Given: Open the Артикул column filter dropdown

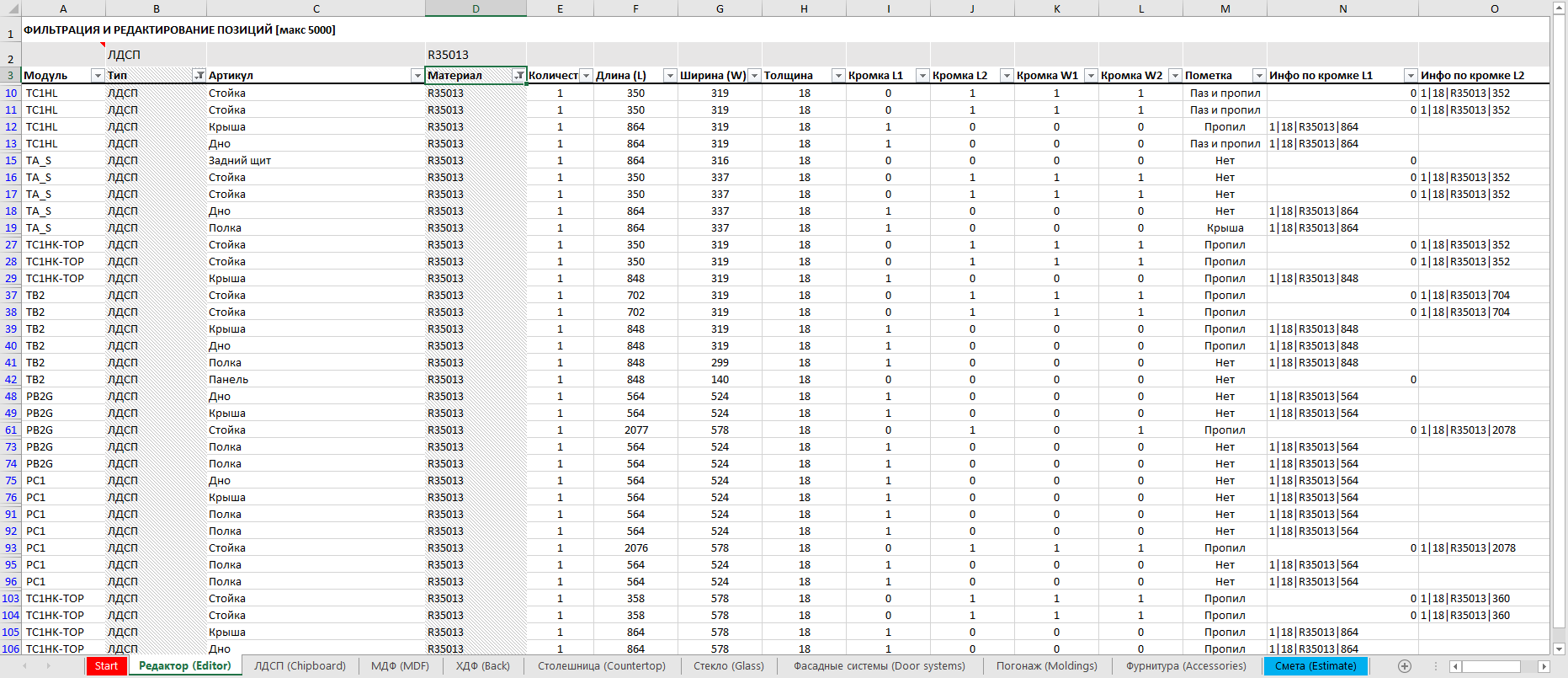Looking at the screenshot, I should pos(417,76).
